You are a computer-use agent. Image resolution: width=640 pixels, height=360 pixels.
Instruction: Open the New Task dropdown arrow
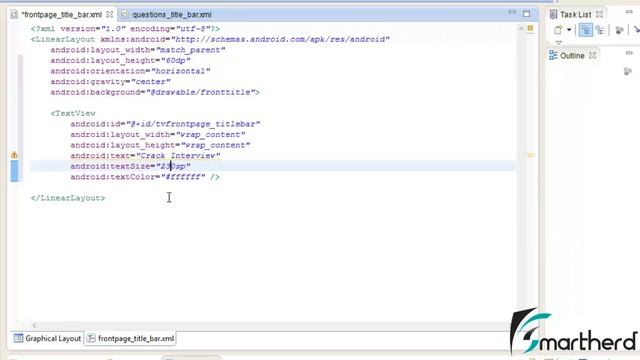(569, 30)
